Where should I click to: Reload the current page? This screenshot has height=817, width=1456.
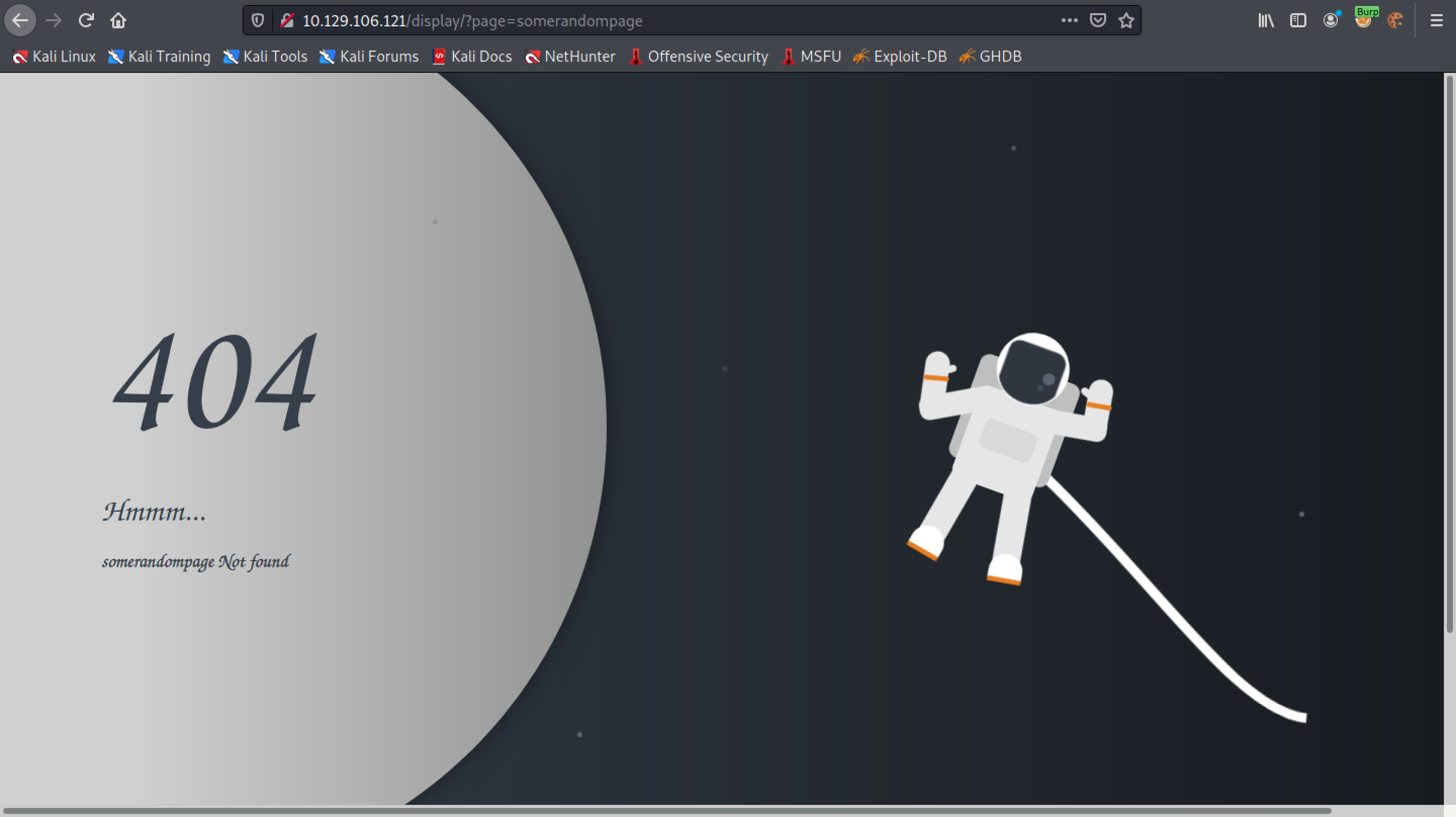pos(86,21)
